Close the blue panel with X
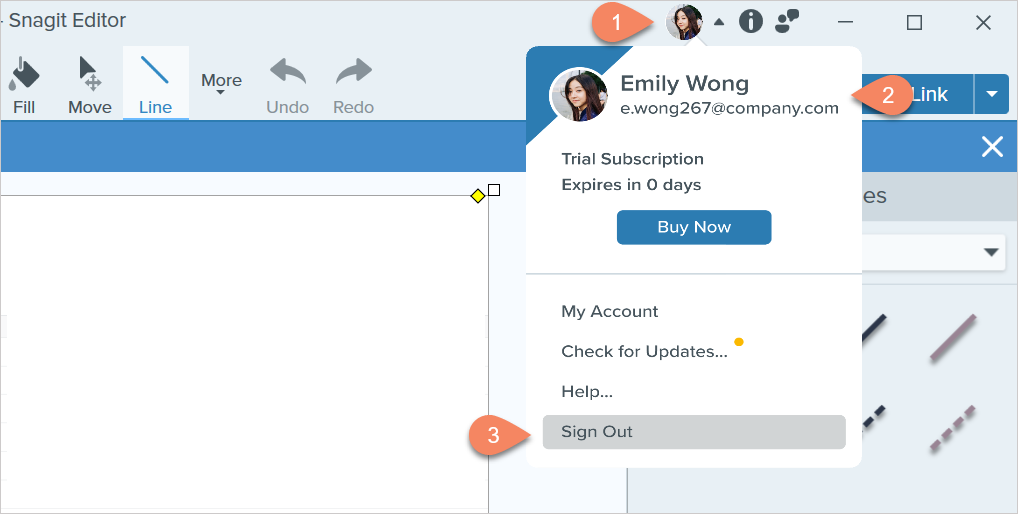Image resolution: width=1018 pixels, height=514 pixels. (x=993, y=147)
